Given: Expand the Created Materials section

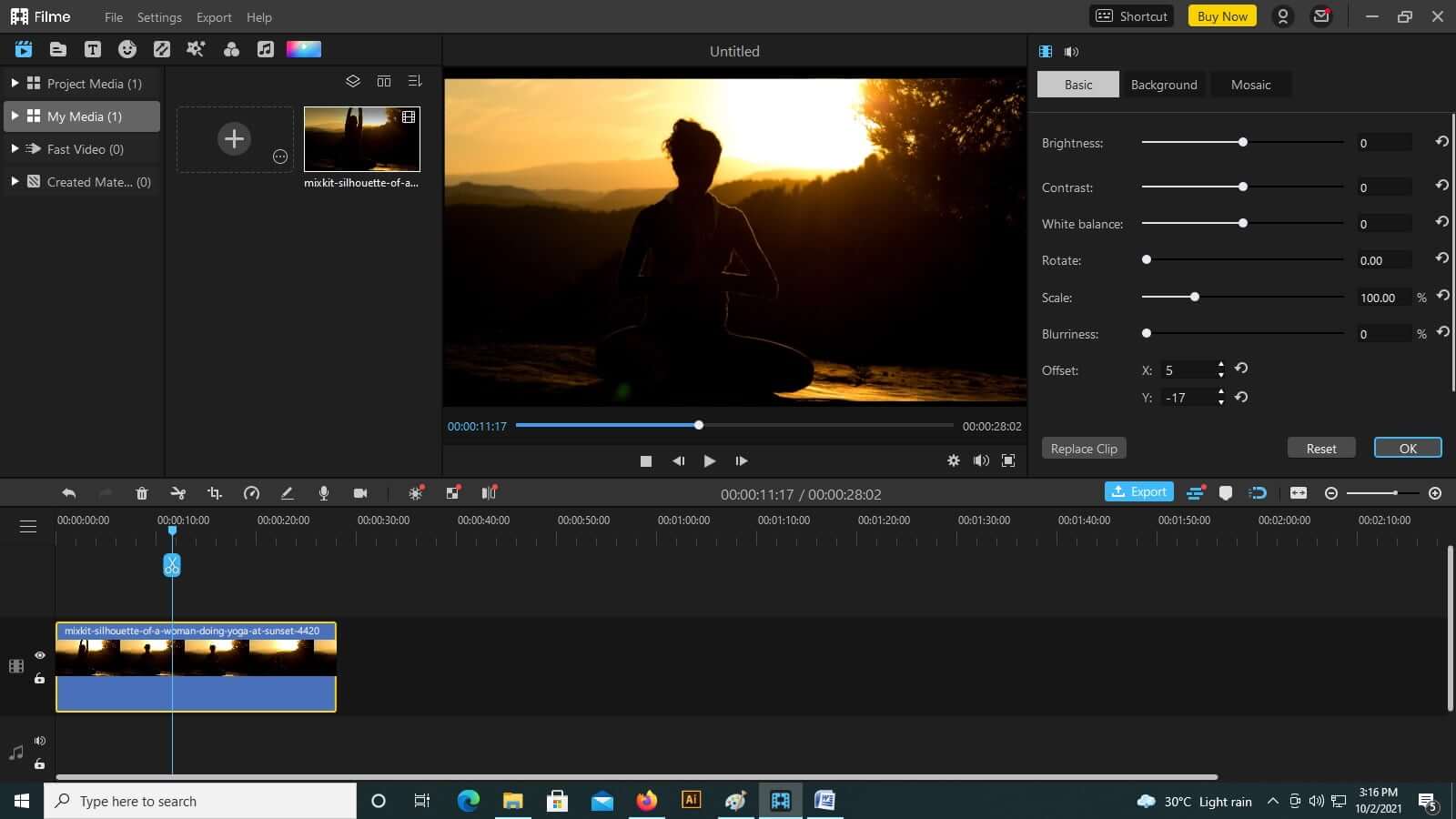Looking at the screenshot, I should 15,181.
